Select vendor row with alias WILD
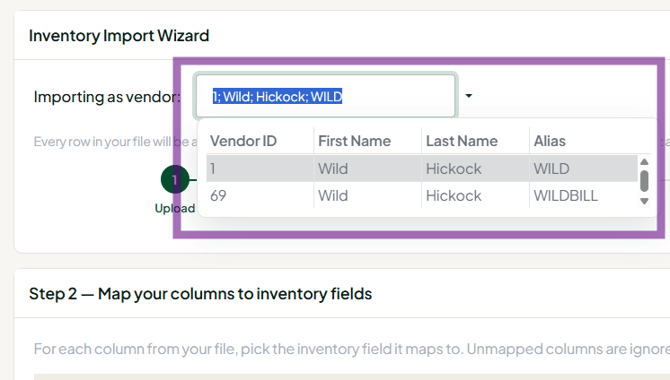Screen dimensions: 670x380 click(422, 168)
